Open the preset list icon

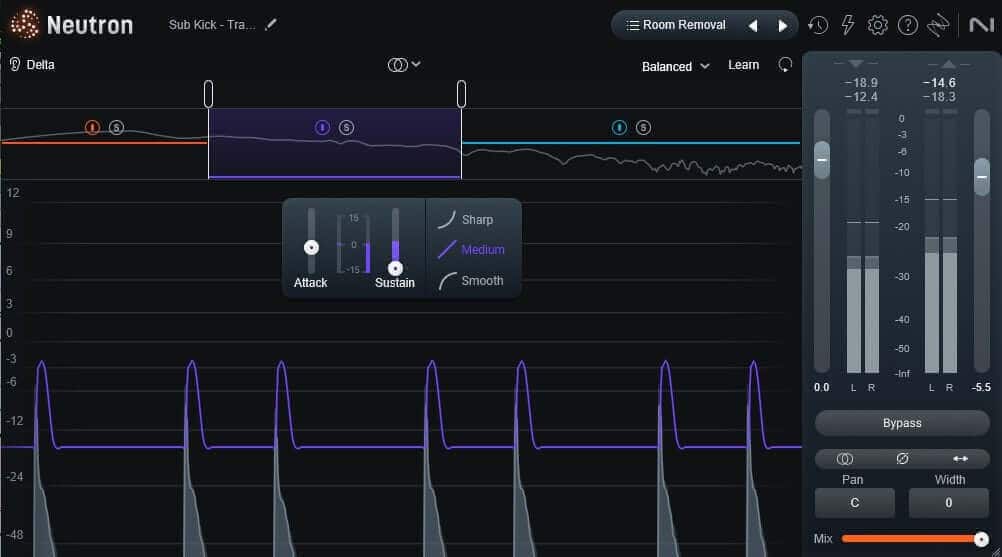click(x=632, y=25)
